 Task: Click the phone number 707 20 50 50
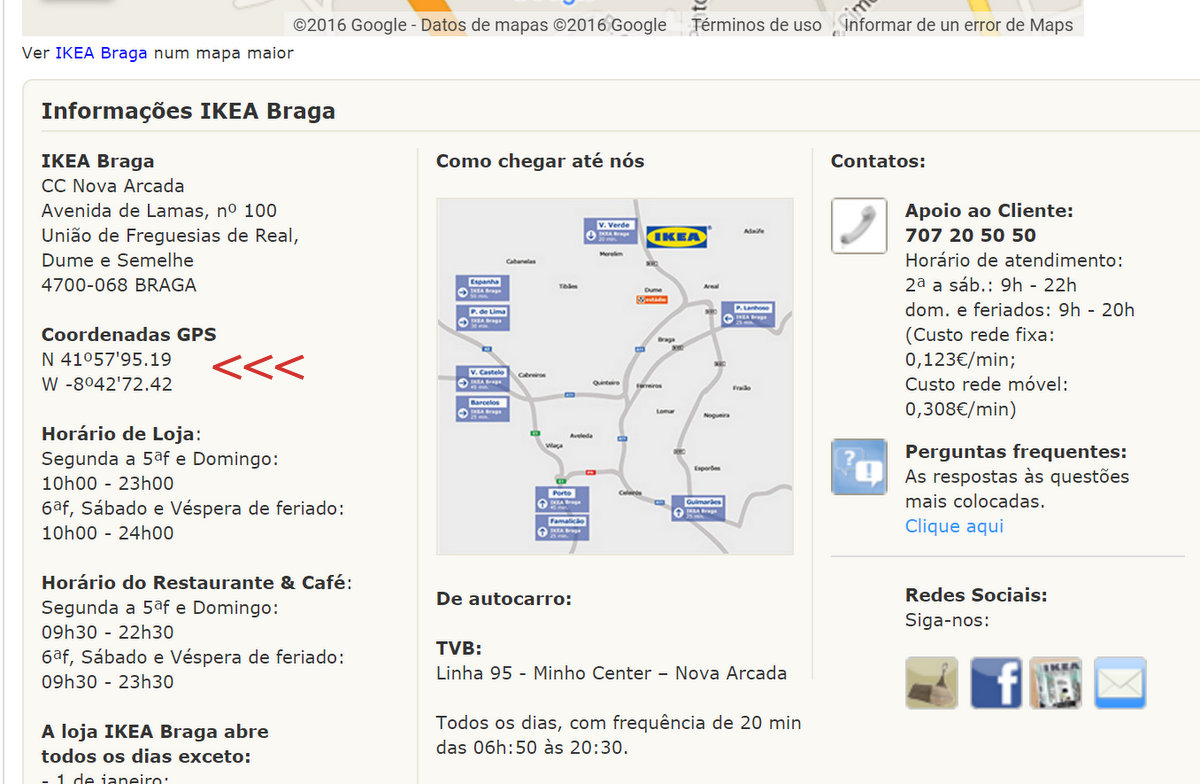pyautogui.click(x=970, y=236)
